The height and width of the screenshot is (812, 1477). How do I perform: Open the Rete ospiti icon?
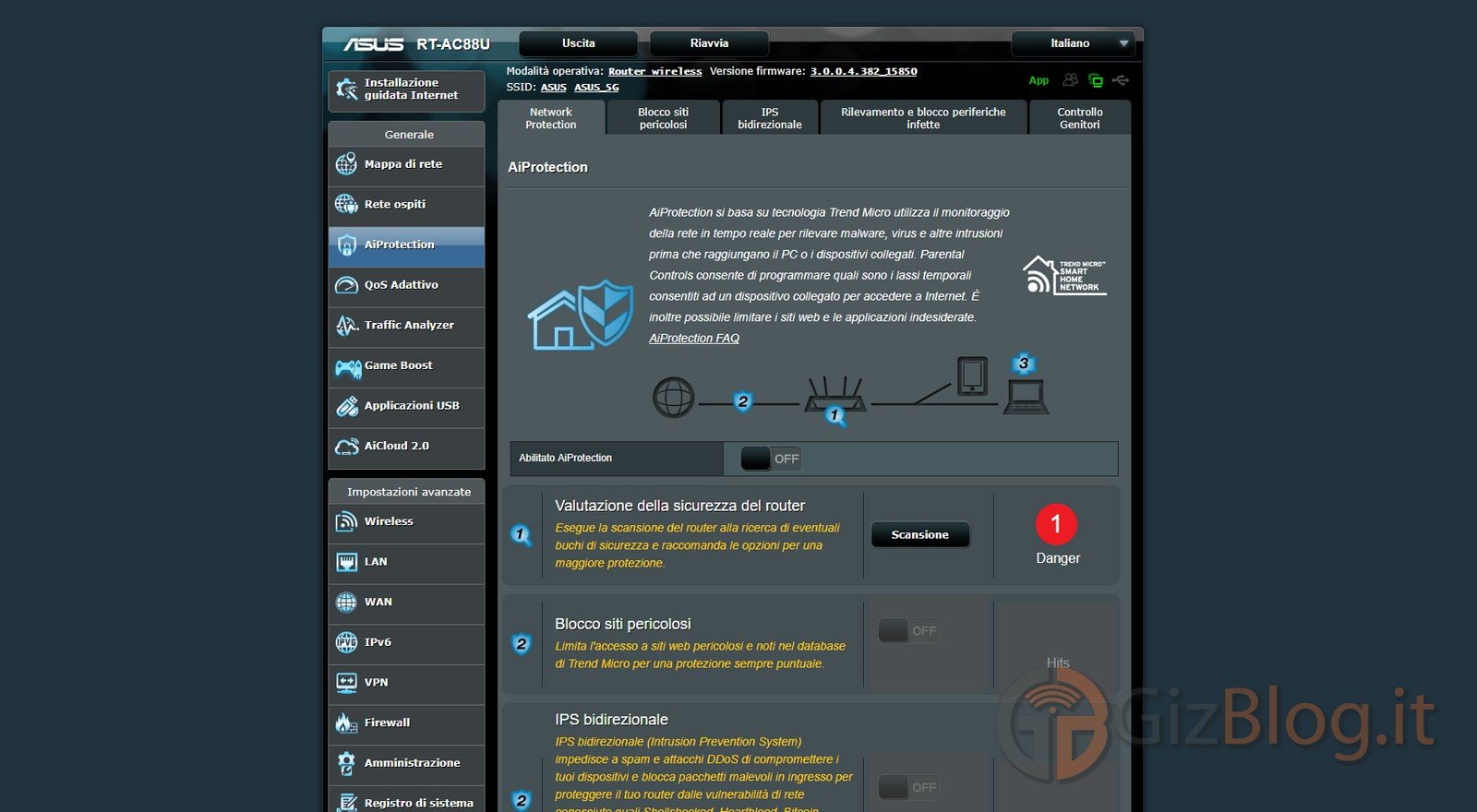[346, 204]
